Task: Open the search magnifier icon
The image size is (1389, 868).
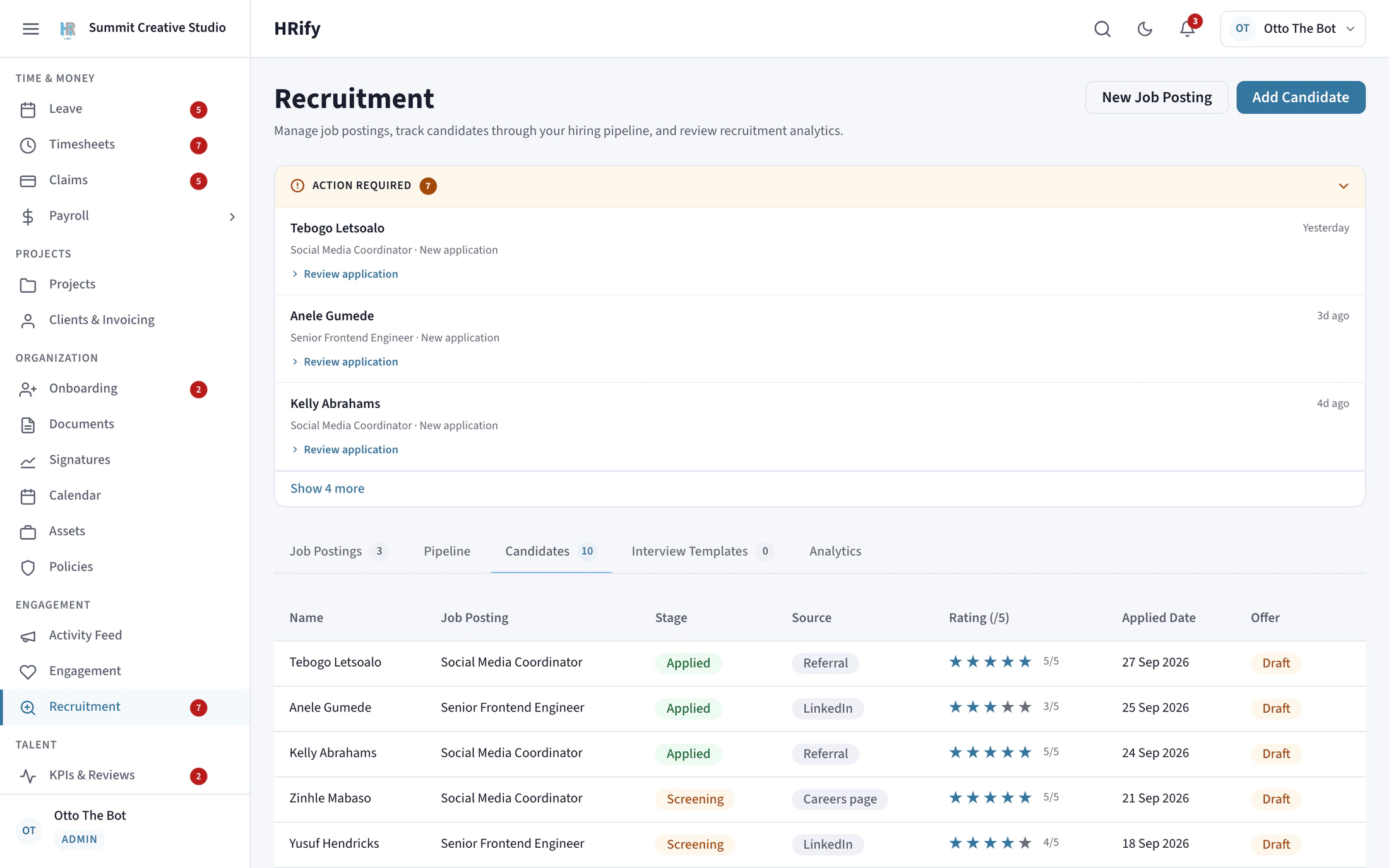Action: [x=1102, y=29]
